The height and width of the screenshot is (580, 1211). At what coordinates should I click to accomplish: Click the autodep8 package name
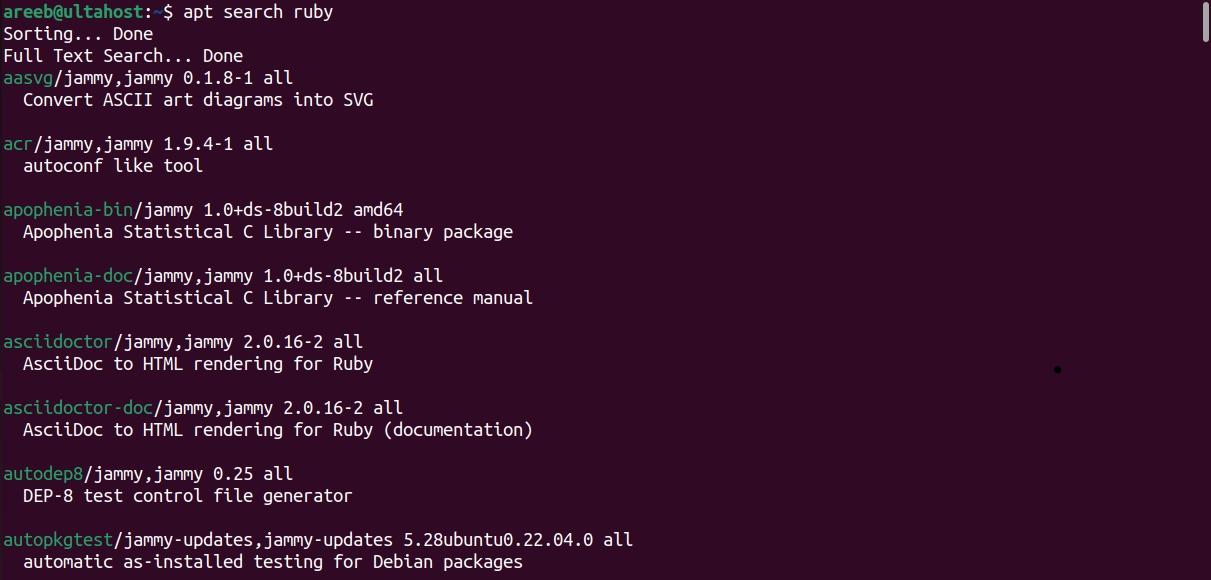43,474
